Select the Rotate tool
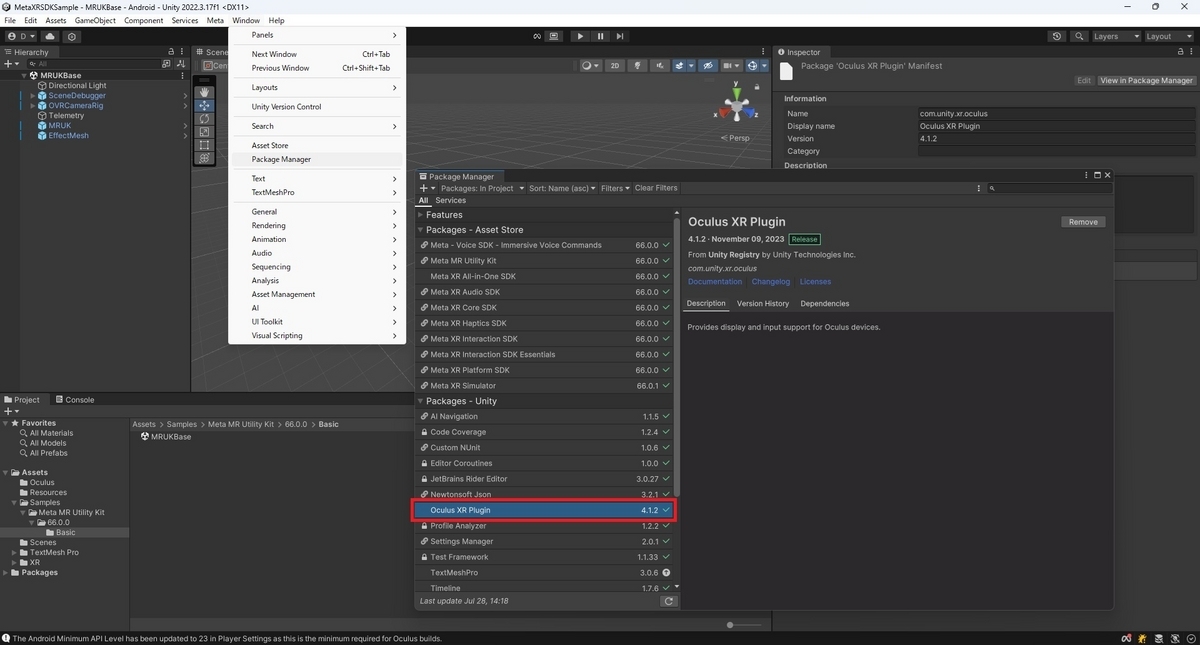Viewport: 1200px width, 645px height. (x=204, y=118)
